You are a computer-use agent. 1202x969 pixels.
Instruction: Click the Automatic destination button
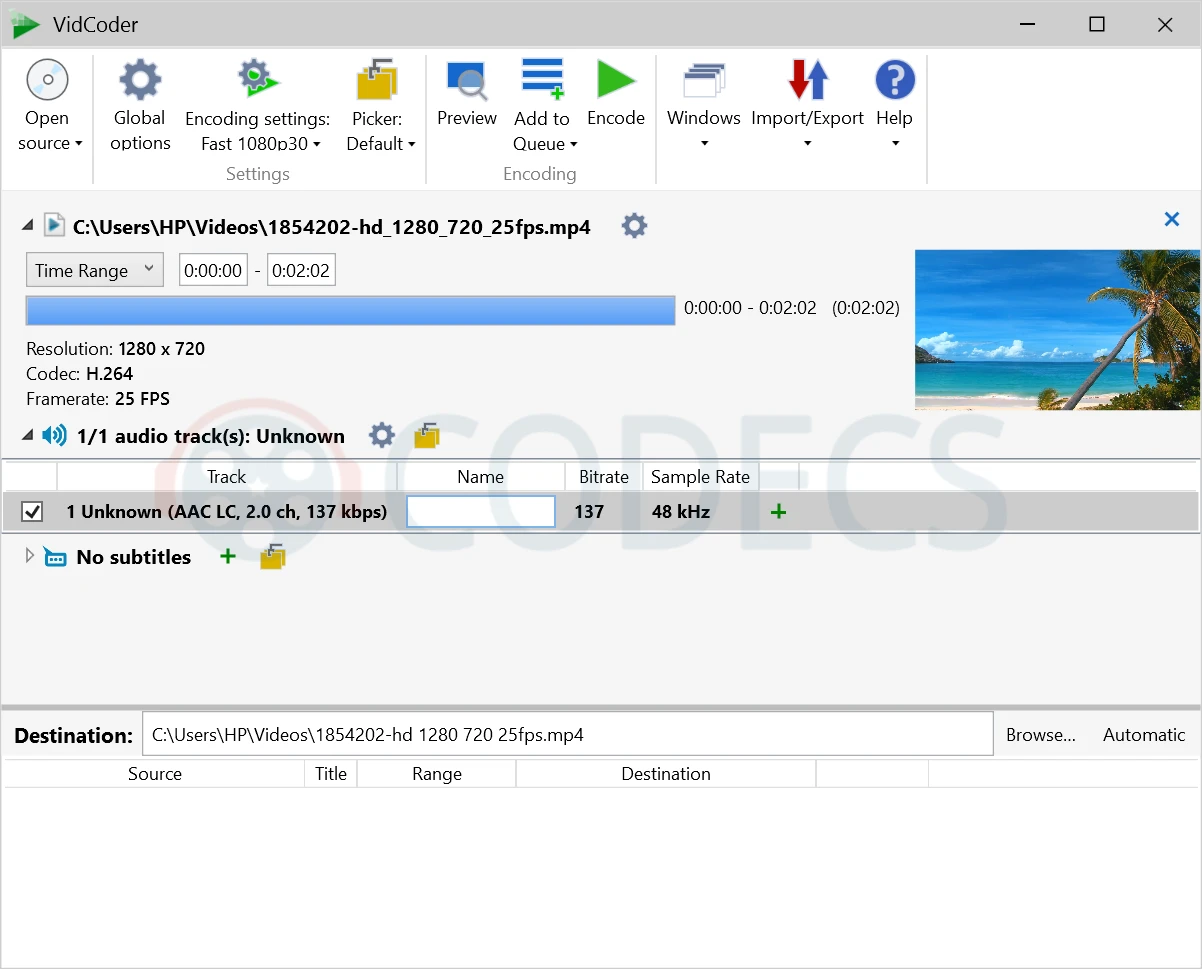pyautogui.click(x=1143, y=734)
